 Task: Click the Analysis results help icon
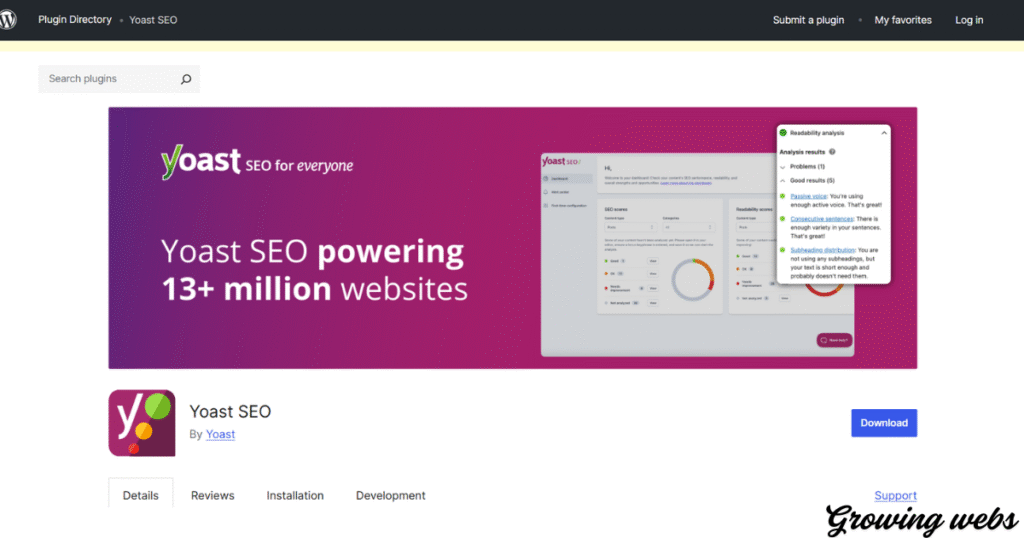point(832,151)
